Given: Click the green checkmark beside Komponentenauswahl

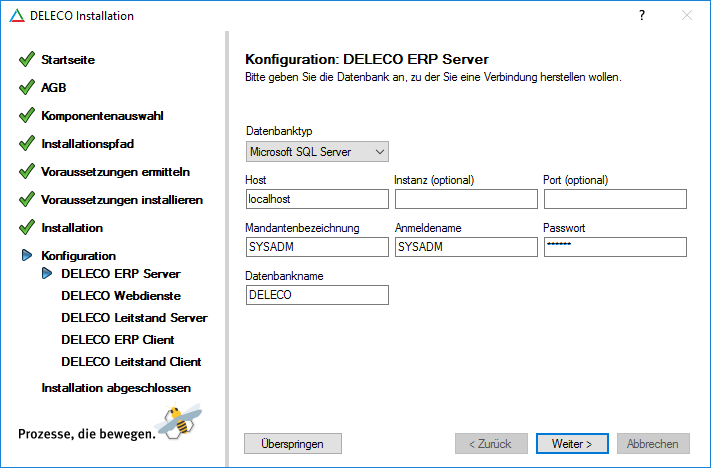Looking at the screenshot, I should [x=27, y=115].
